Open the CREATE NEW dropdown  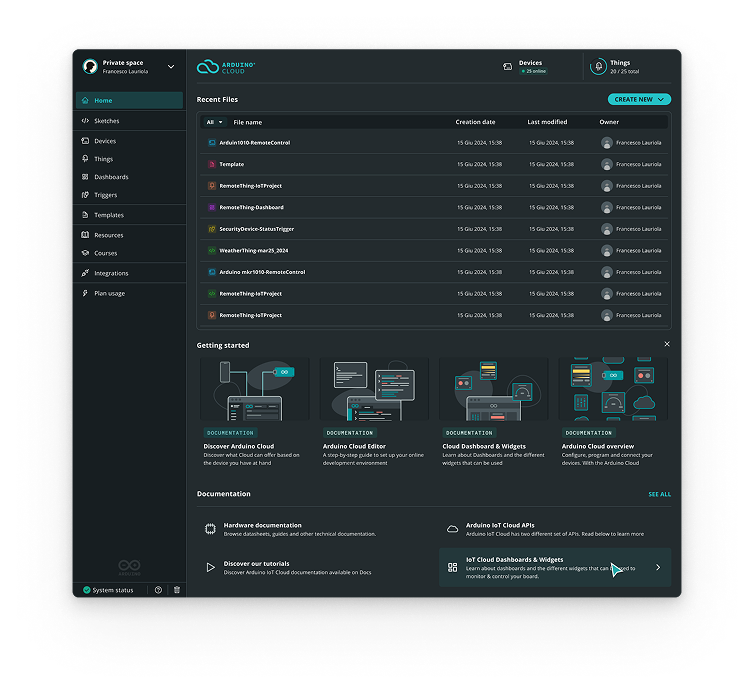click(x=639, y=100)
